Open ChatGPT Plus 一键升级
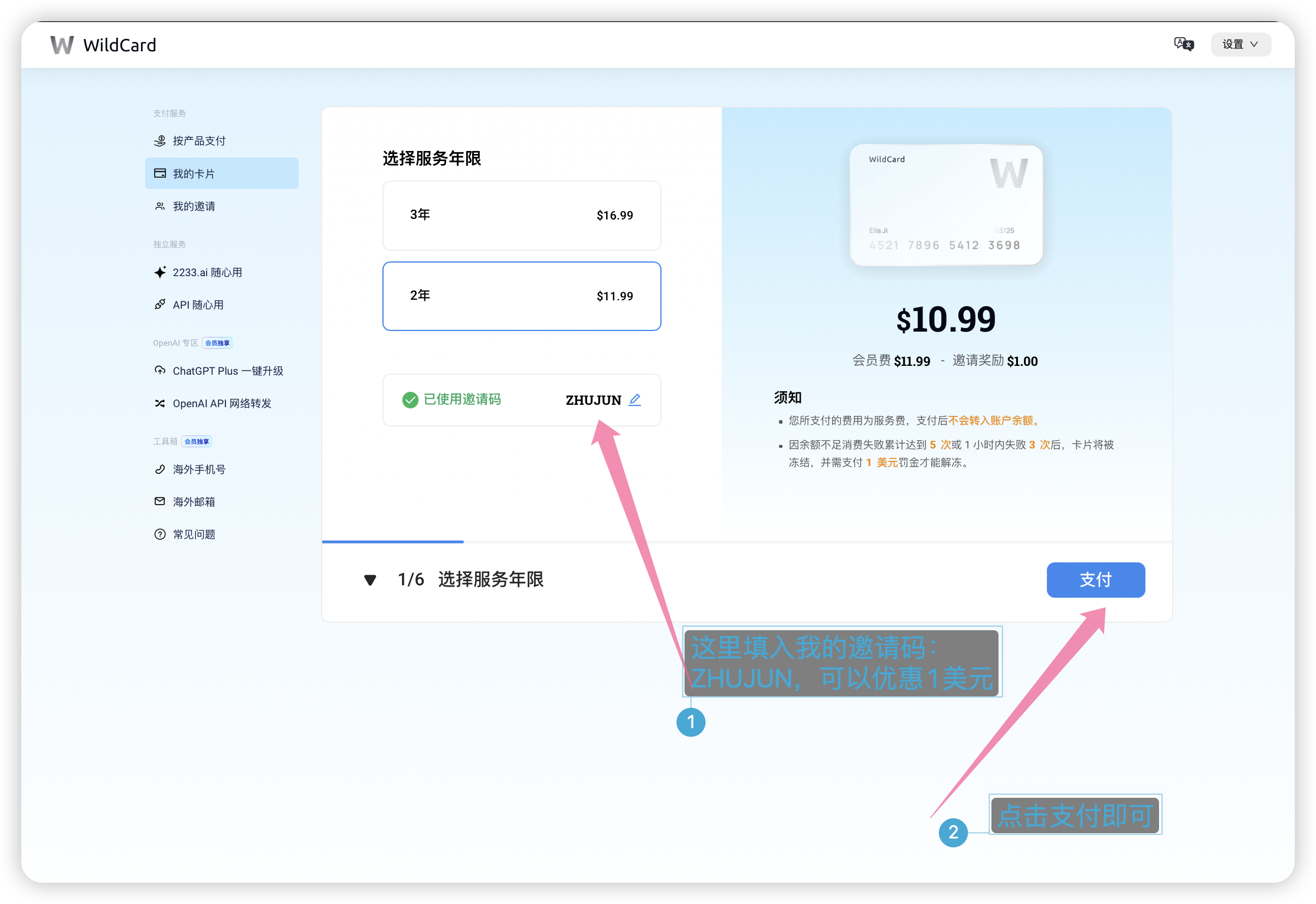This screenshot has height=904, width=1316. (x=222, y=371)
